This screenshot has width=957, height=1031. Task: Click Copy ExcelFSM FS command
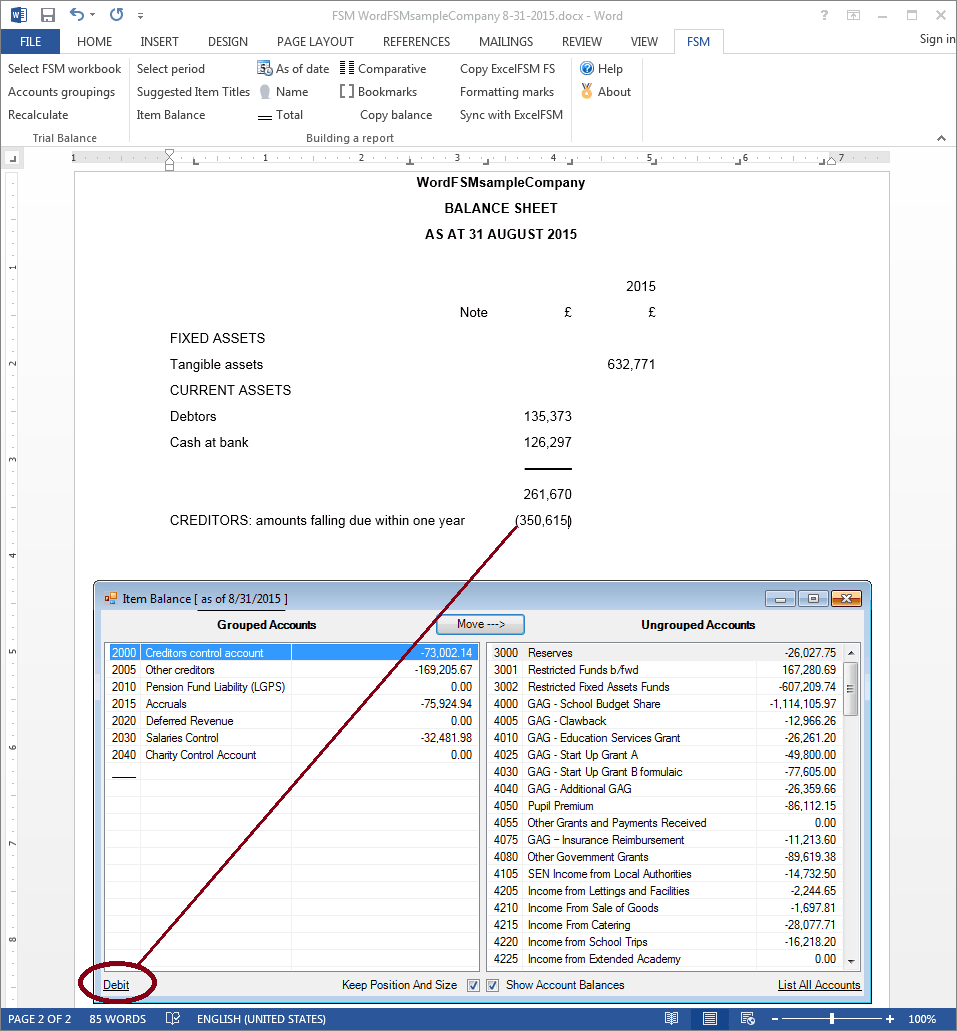coord(507,68)
